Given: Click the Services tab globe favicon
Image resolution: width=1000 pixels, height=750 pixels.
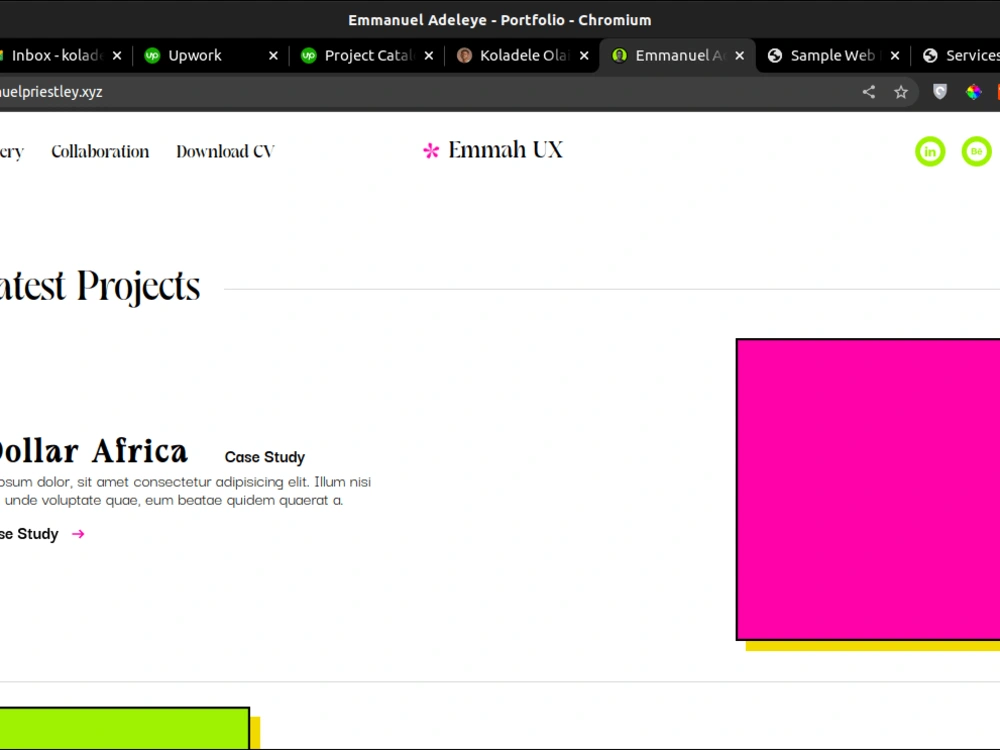Looking at the screenshot, I should [x=930, y=55].
